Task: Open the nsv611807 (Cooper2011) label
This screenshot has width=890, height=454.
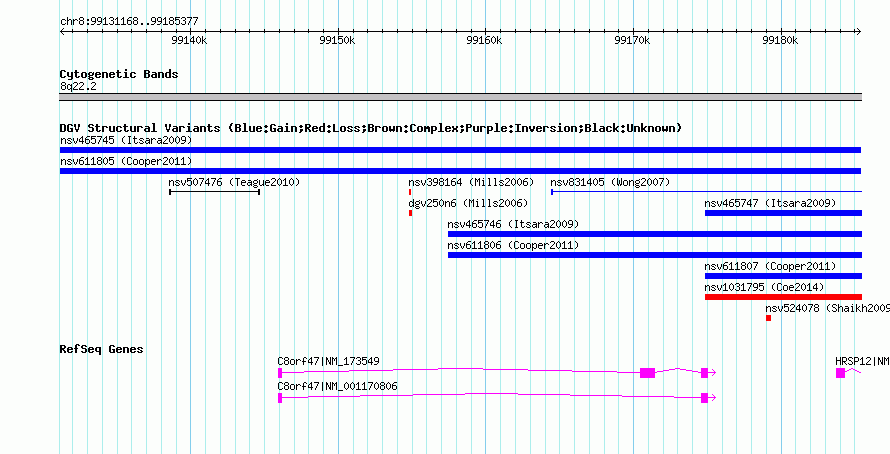Action: 770,266
